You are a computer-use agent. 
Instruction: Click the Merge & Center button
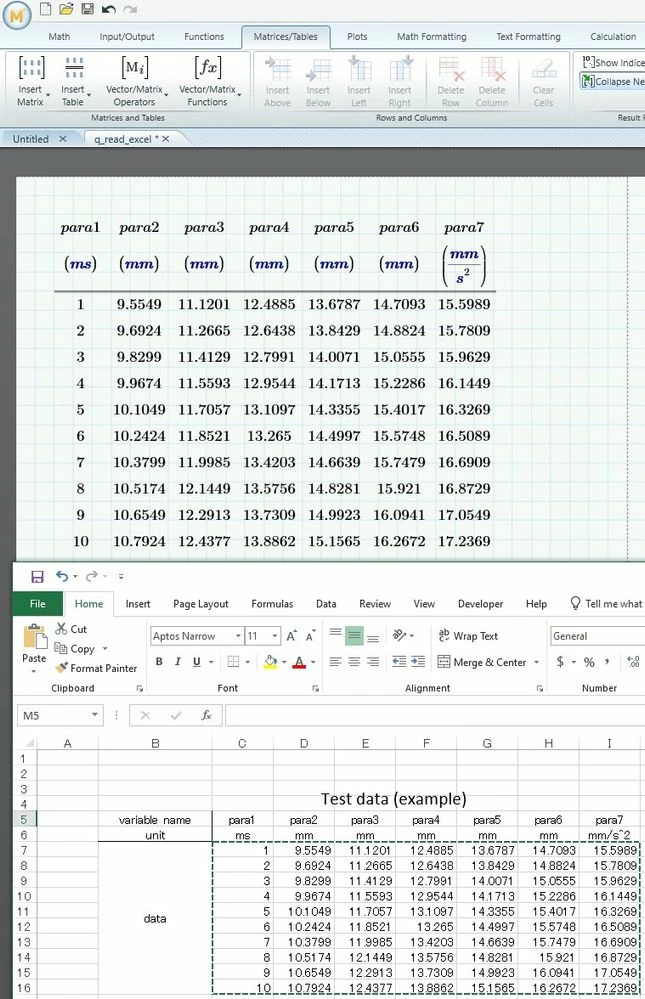(x=482, y=663)
